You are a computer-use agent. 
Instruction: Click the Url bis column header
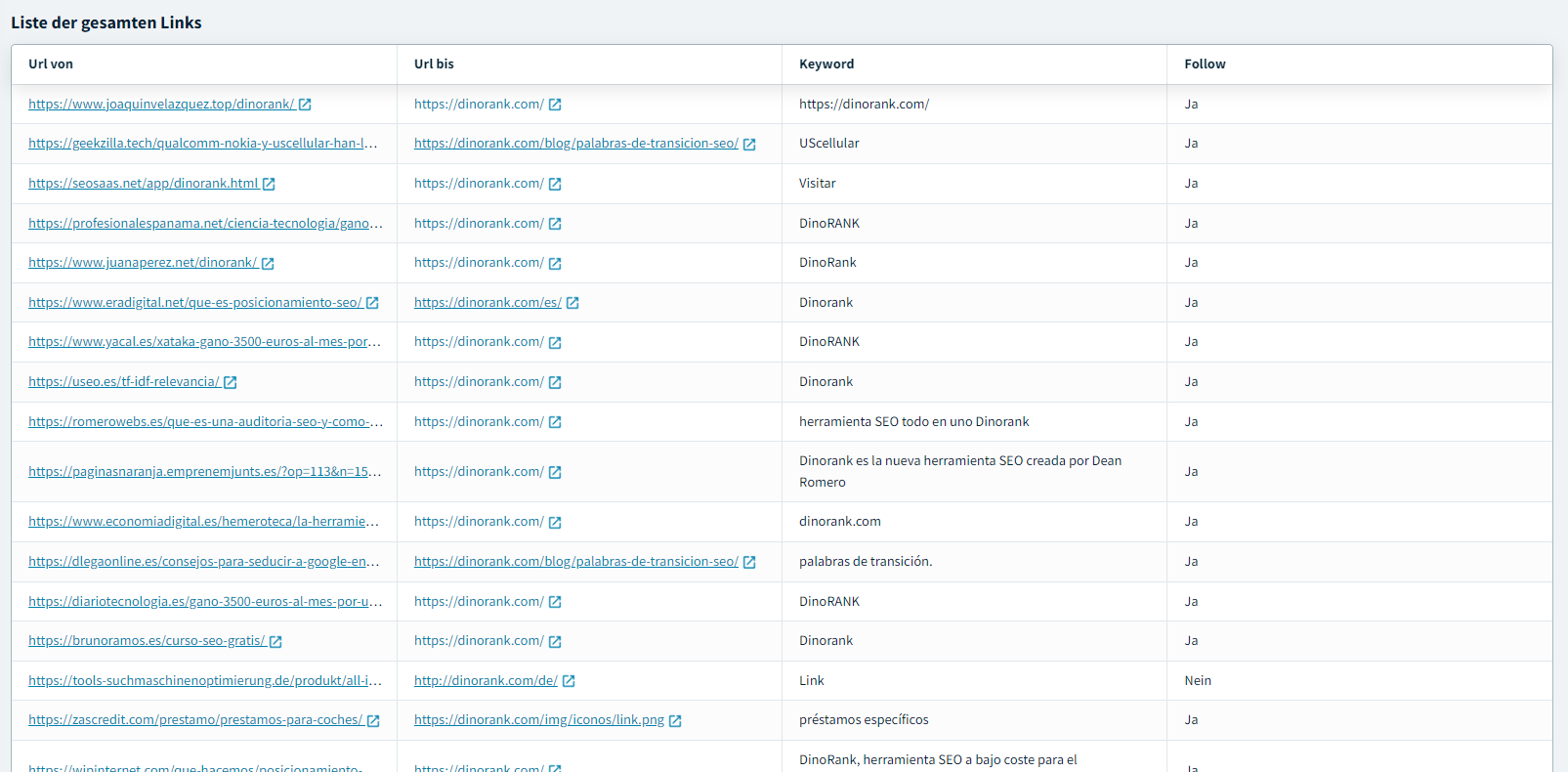click(x=434, y=64)
